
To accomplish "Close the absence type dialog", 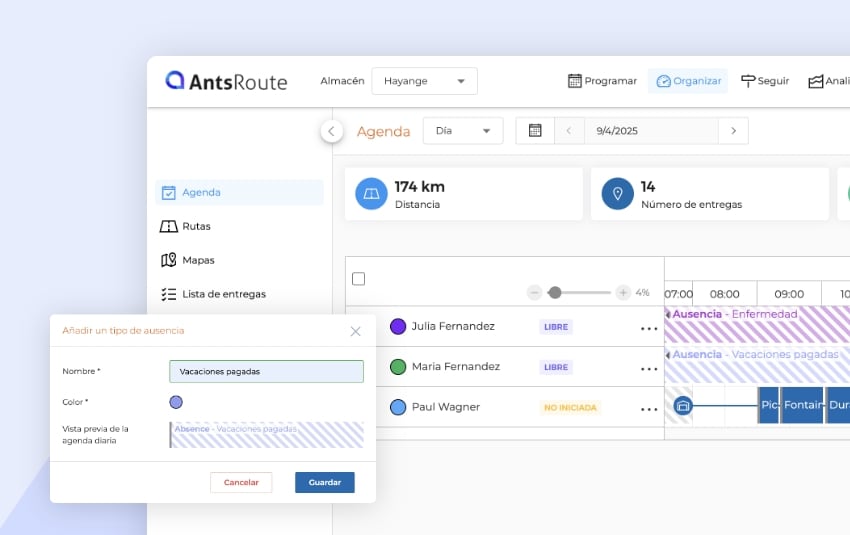I will 355,331.
